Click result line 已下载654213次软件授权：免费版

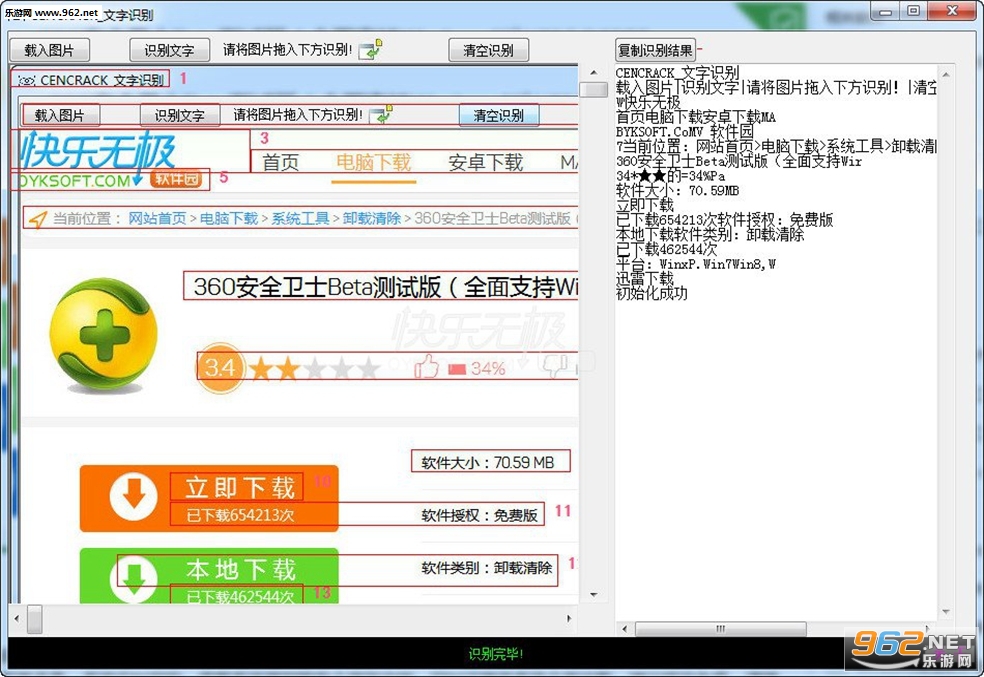pos(724,220)
